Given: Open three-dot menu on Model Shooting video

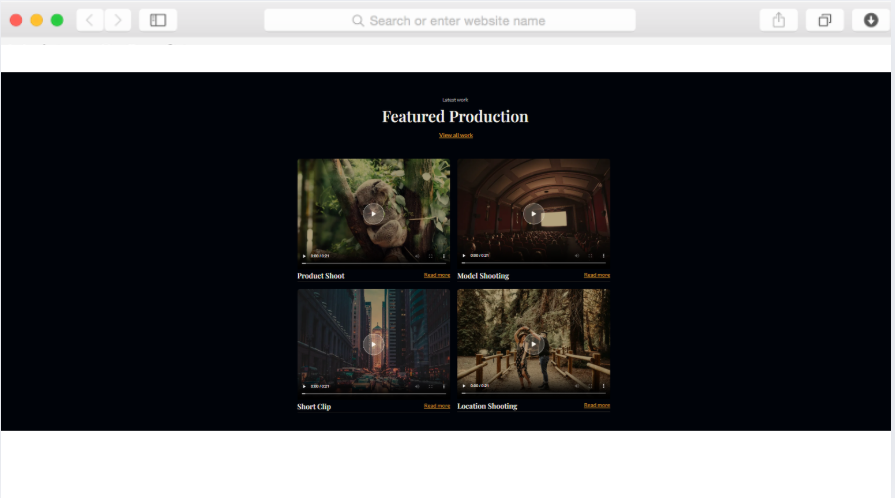Looking at the screenshot, I should click(603, 256).
